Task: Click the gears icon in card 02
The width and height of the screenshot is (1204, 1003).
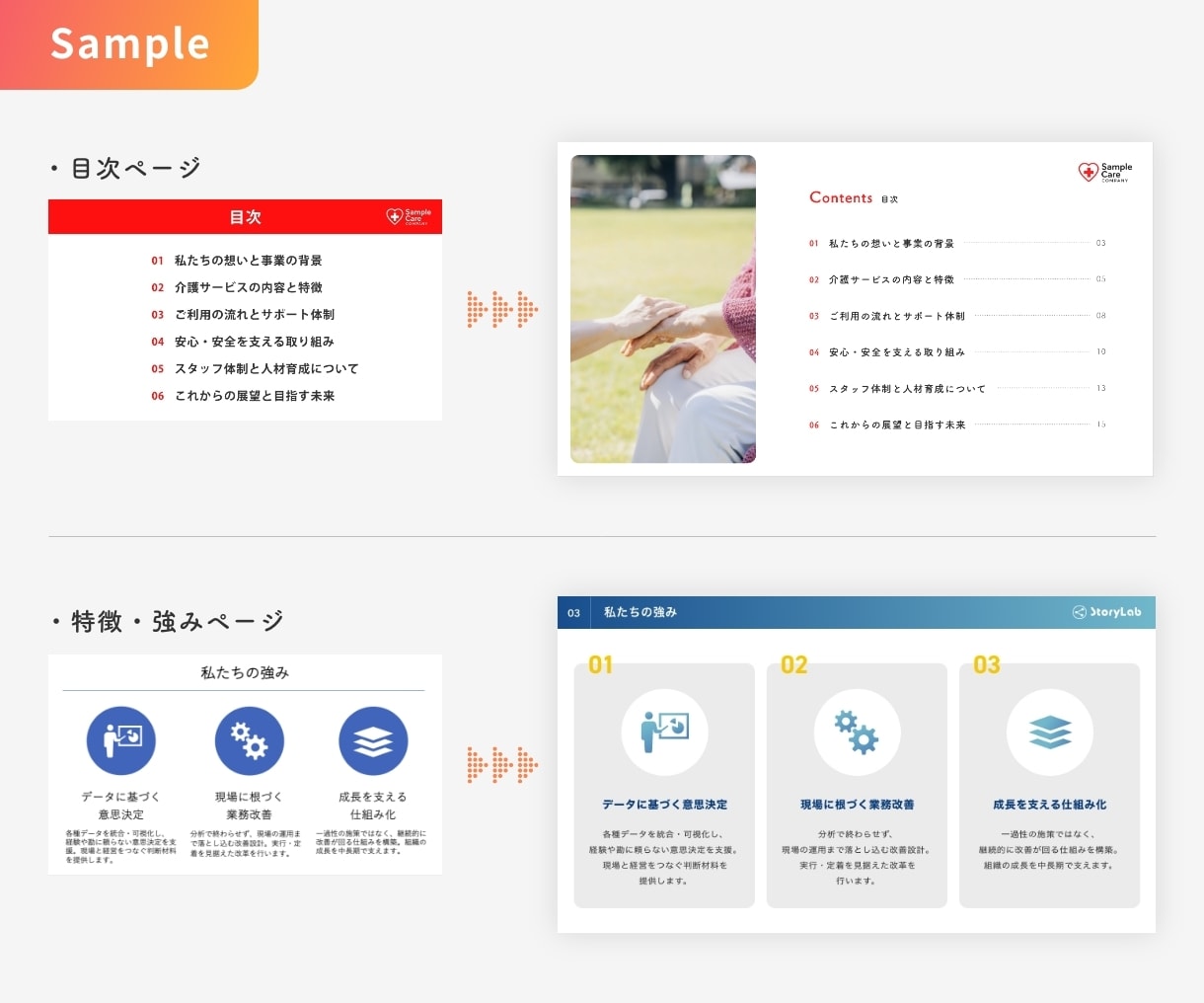Action: tap(857, 732)
